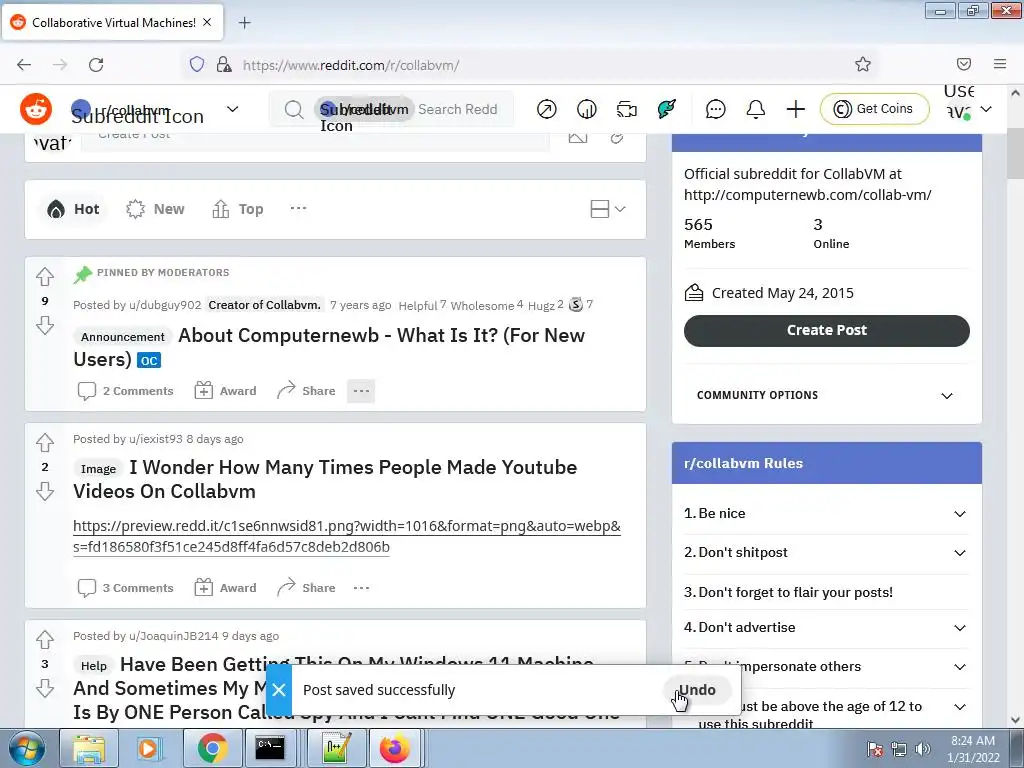The width and height of the screenshot is (1024, 768).
Task: Open Command Prompt from the taskbar
Action: [270, 748]
